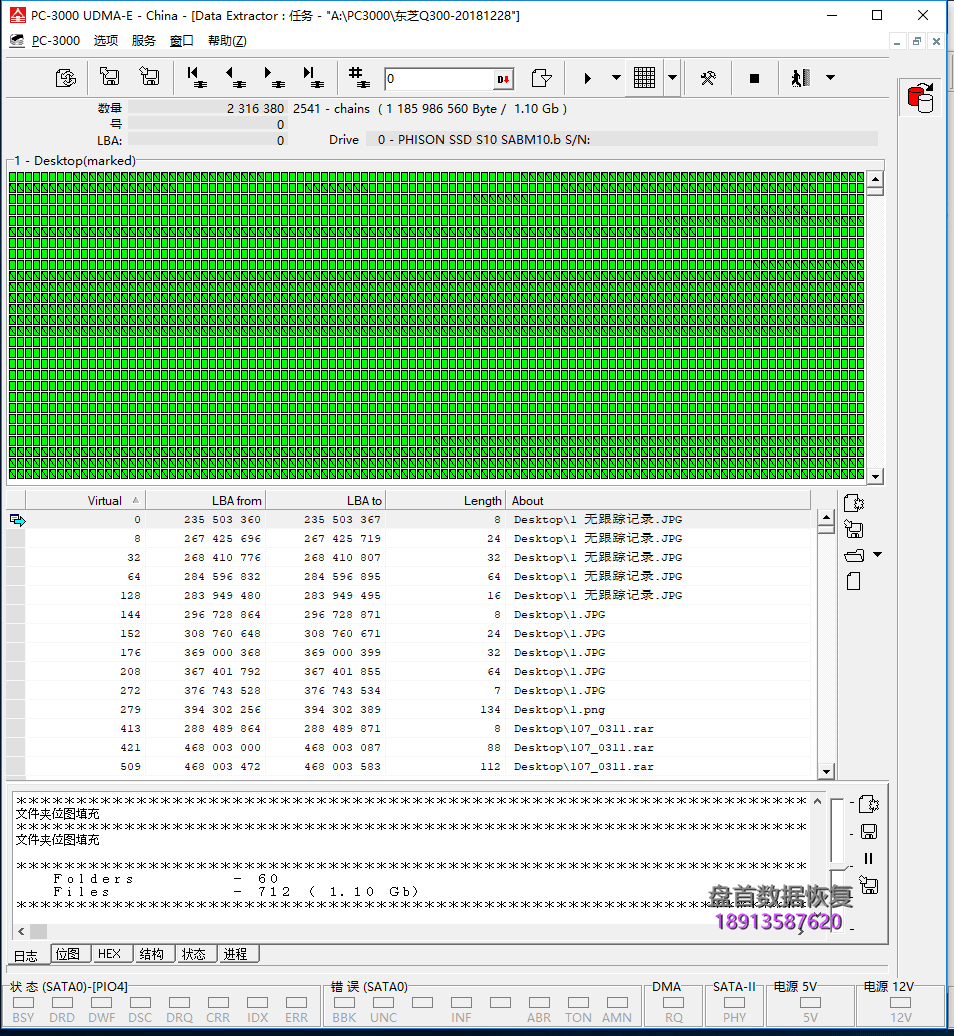This screenshot has height=1036, width=954.
Task: Click the LBA number input field
Action: tap(439, 79)
